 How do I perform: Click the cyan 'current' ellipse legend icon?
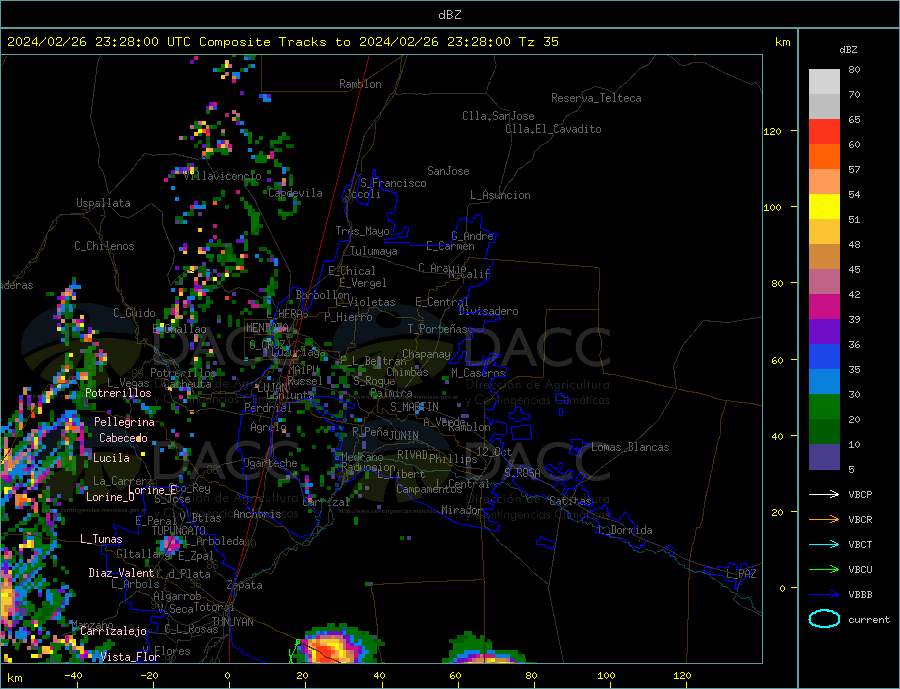(824, 619)
